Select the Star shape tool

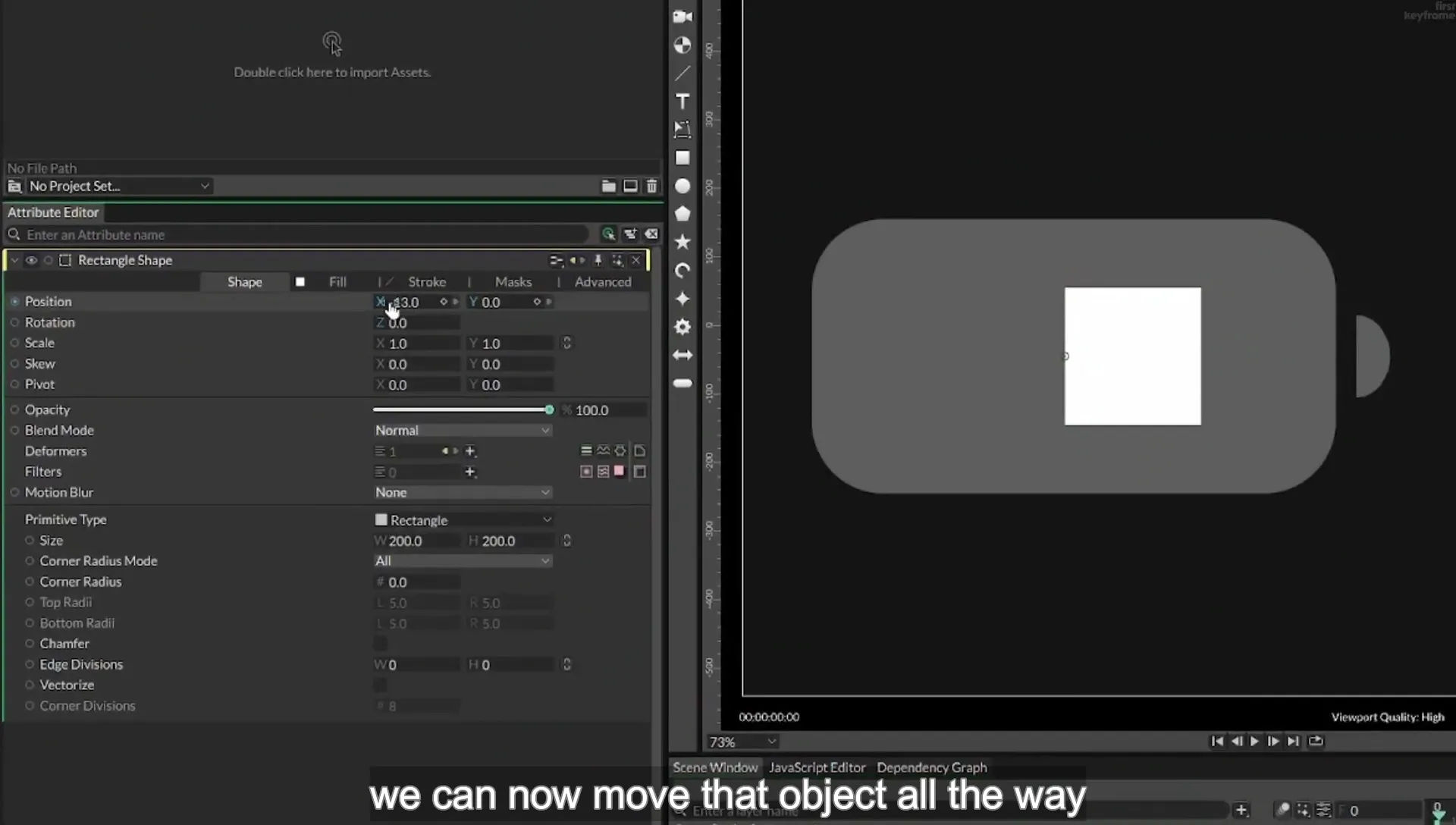tap(682, 242)
